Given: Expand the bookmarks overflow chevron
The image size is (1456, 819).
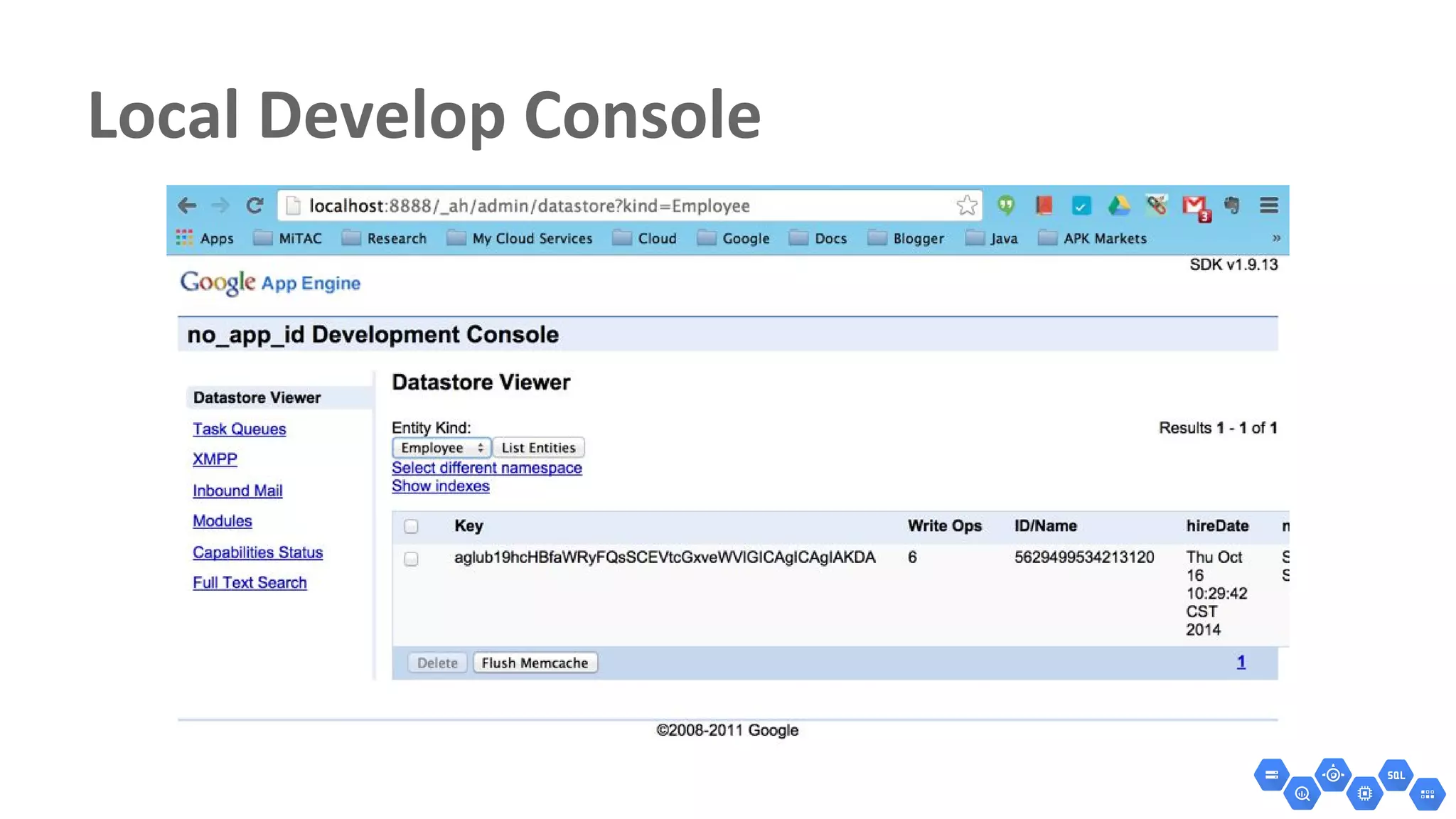Looking at the screenshot, I should 1276,238.
